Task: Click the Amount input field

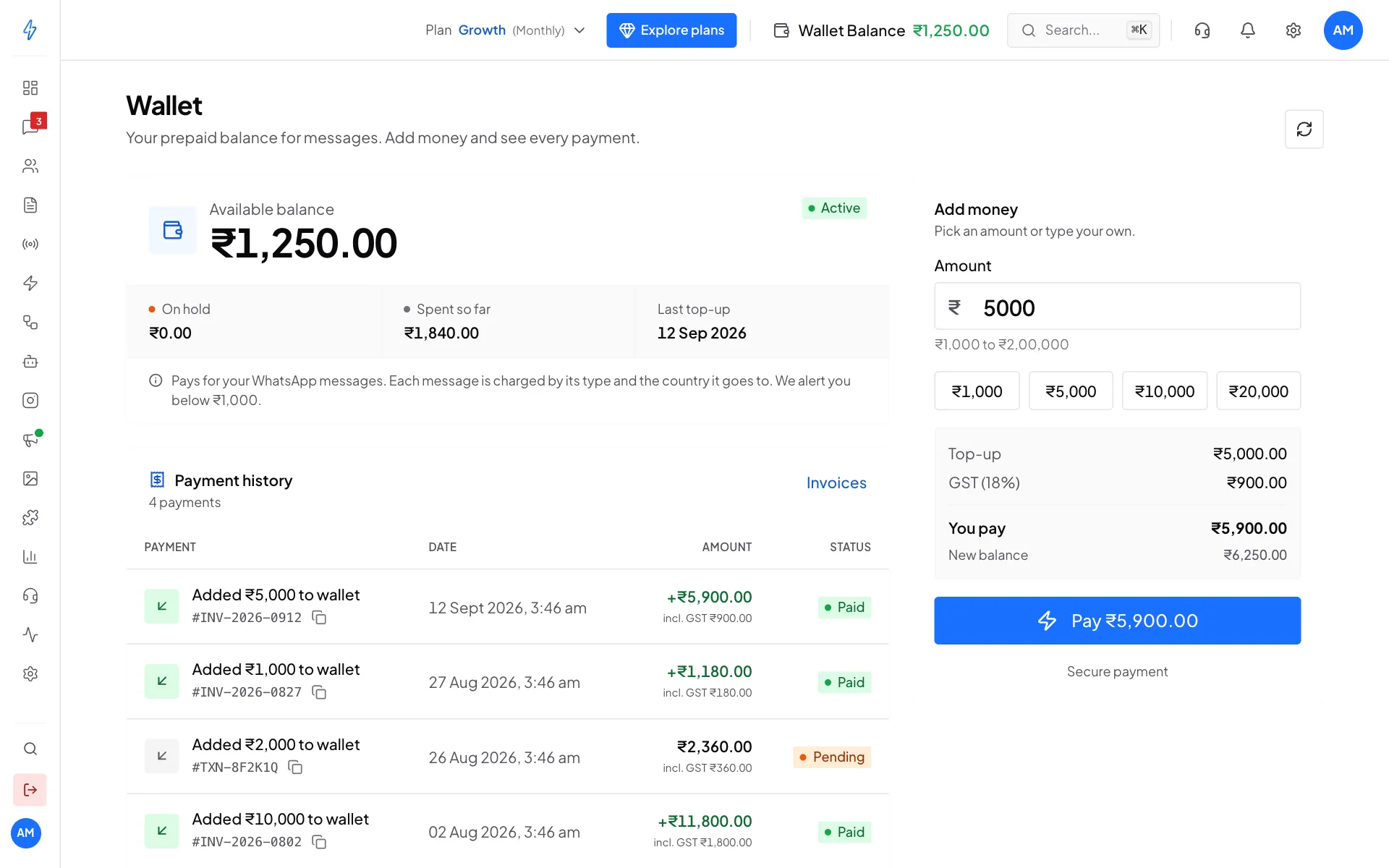Action: [1117, 307]
